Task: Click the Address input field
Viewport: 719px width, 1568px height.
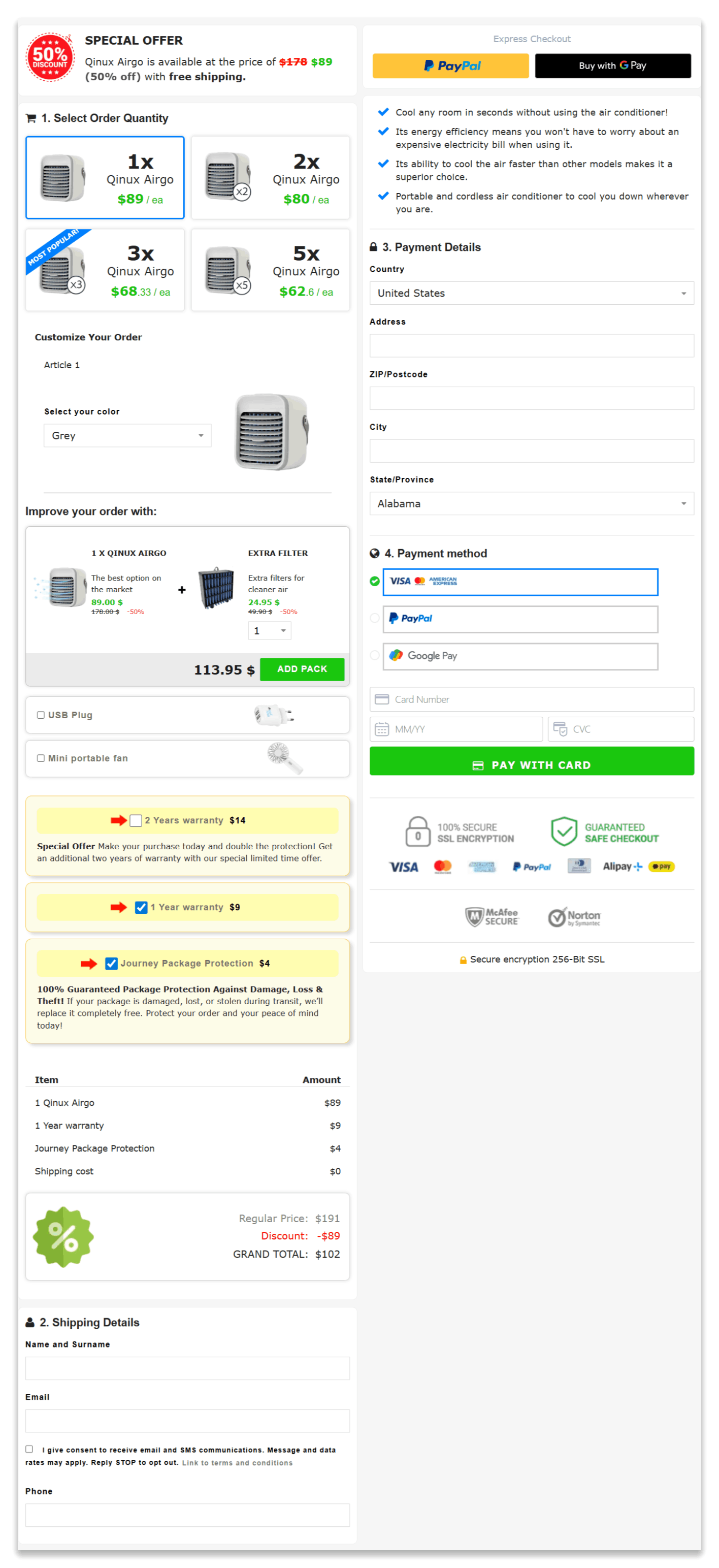Action: tap(532, 346)
